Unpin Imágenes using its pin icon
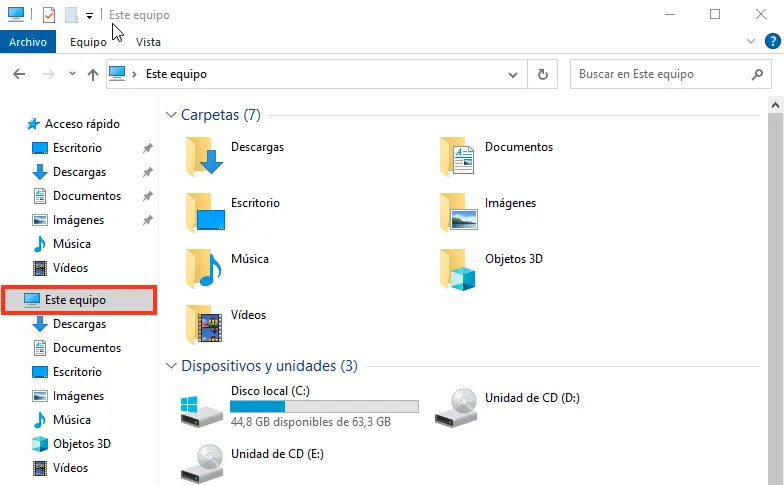The height and width of the screenshot is (485, 784). (x=148, y=220)
